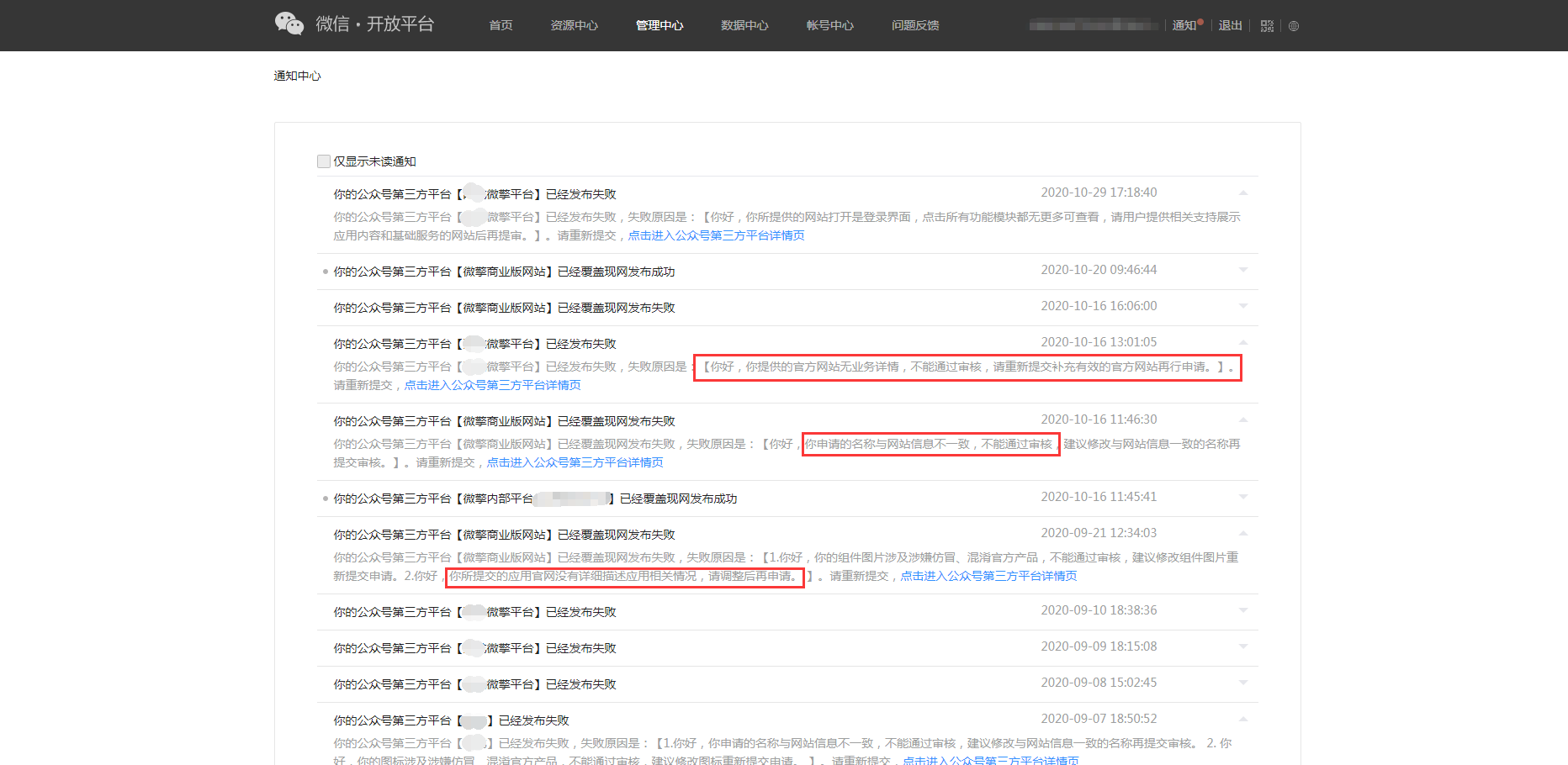Toggle the 仅显示未读通知 checkbox
The height and width of the screenshot is (765, 1568).
click(324, 161)
